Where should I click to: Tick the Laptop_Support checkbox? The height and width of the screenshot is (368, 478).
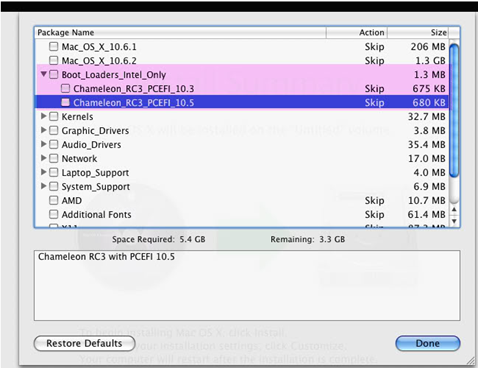(53, 172)
